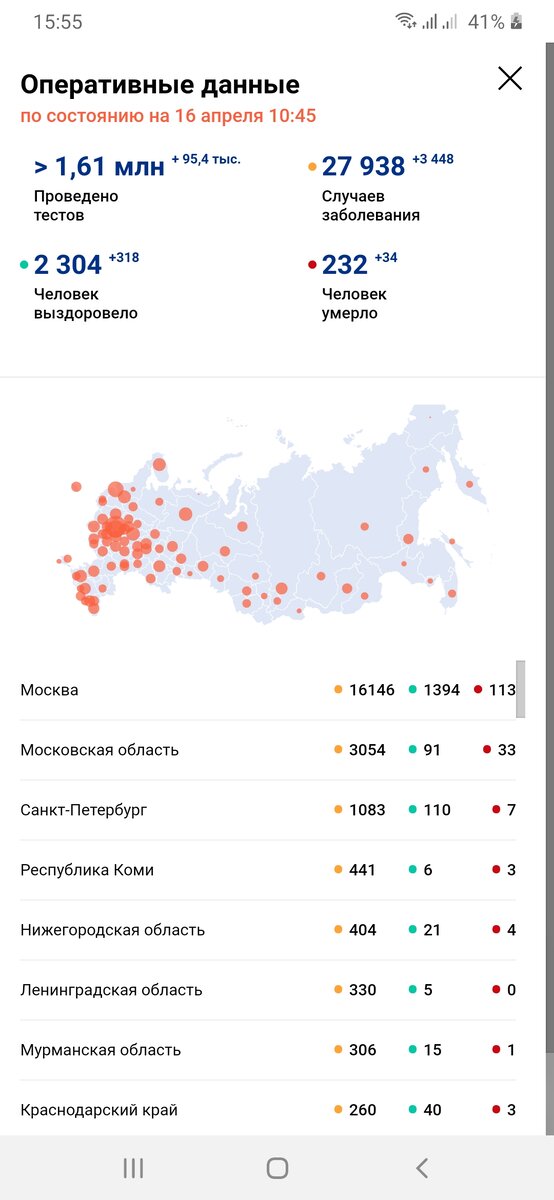554x1200 pixels.
Task: Tap the Нижегородская область row
Action: pos(268,930)
